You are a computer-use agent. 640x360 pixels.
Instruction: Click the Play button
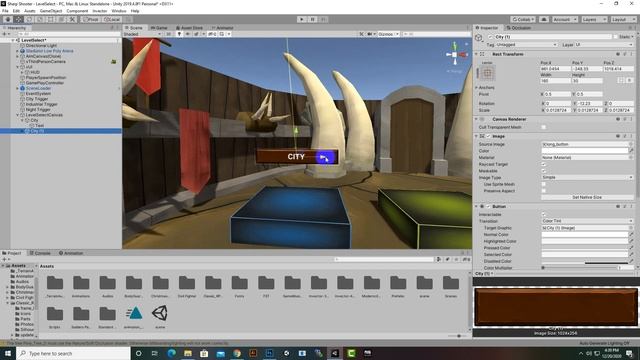point(302,19)
